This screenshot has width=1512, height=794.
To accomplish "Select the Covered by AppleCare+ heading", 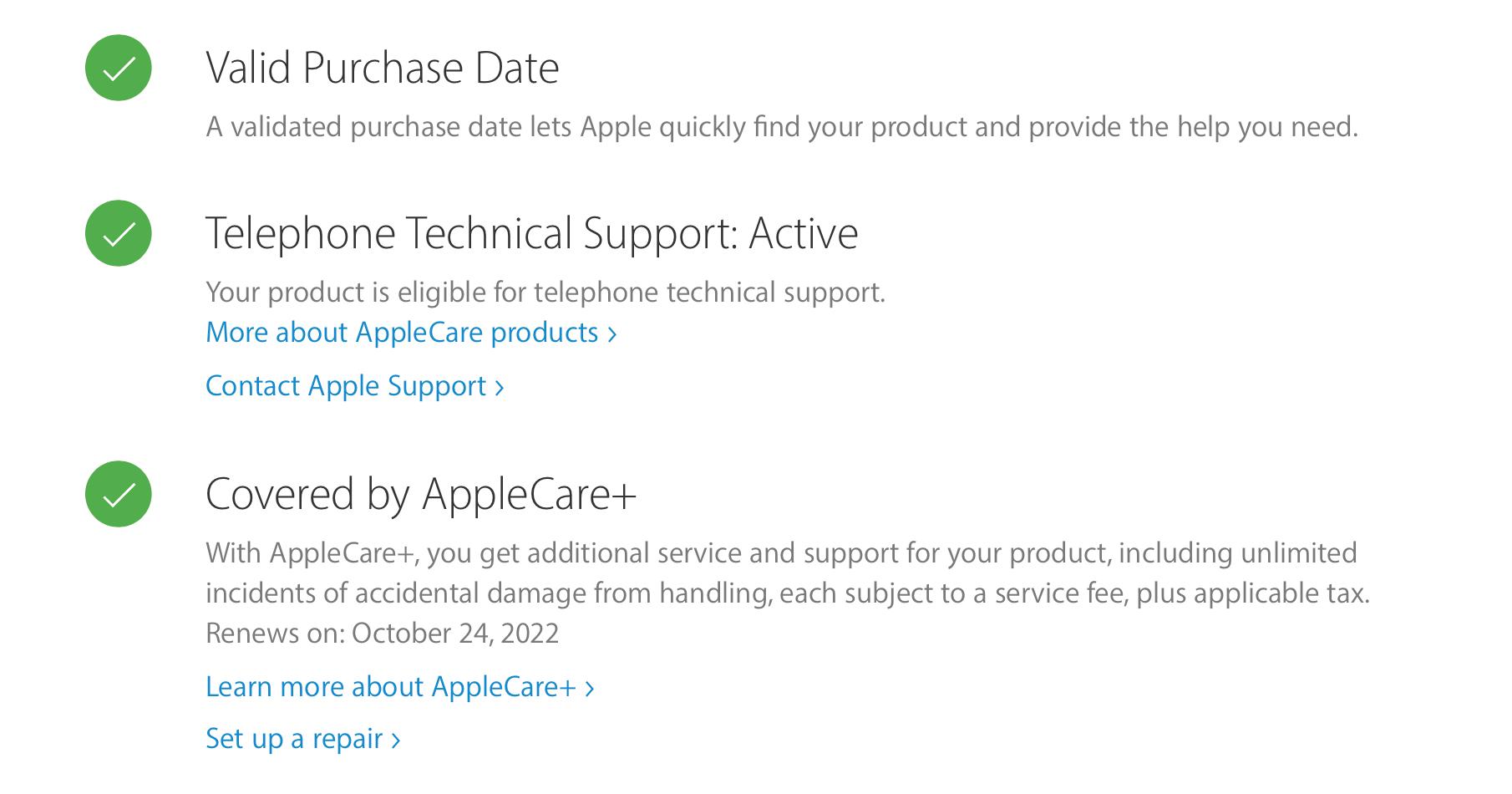I will click(x=421, y=494).
